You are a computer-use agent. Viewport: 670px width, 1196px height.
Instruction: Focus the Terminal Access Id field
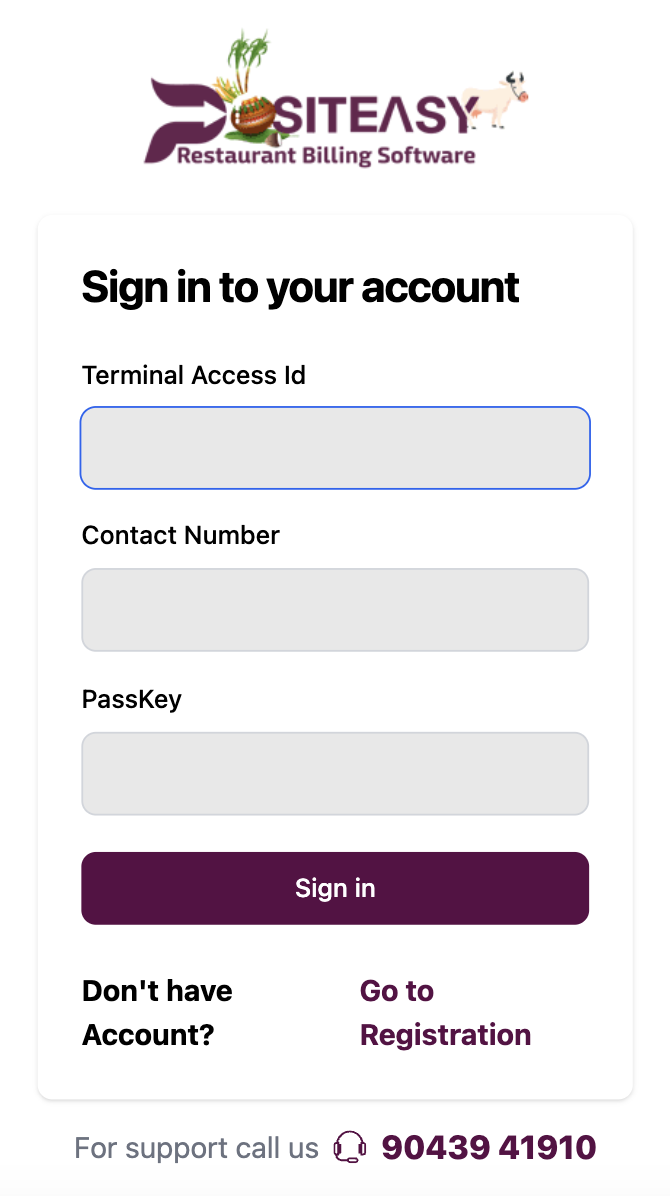[x=335, y=448]
